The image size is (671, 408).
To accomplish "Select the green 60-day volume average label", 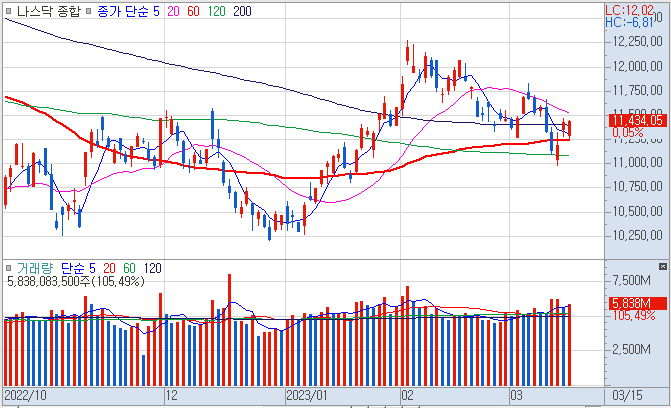I will point(129,268).
